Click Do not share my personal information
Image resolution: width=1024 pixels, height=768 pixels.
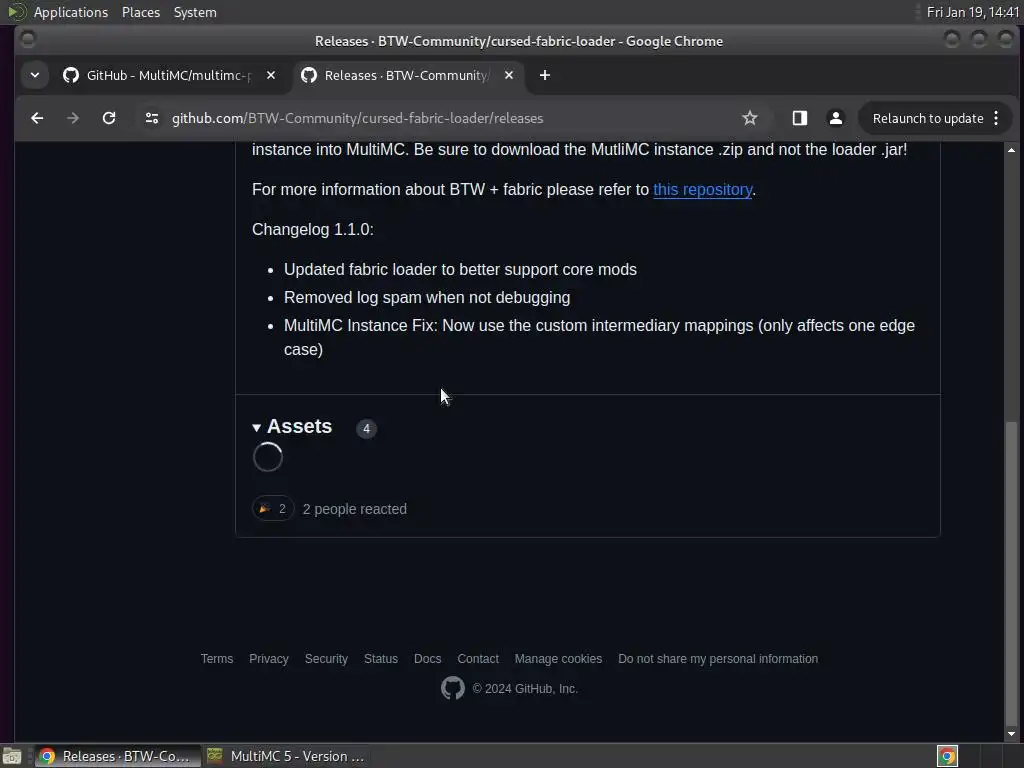[x=718, y=659]
